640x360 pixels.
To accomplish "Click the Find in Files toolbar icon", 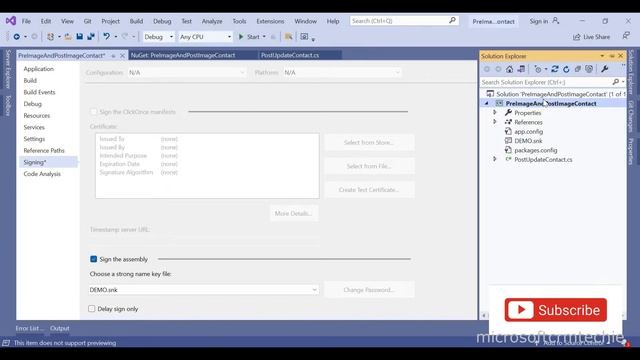I will tap(289, 37).
